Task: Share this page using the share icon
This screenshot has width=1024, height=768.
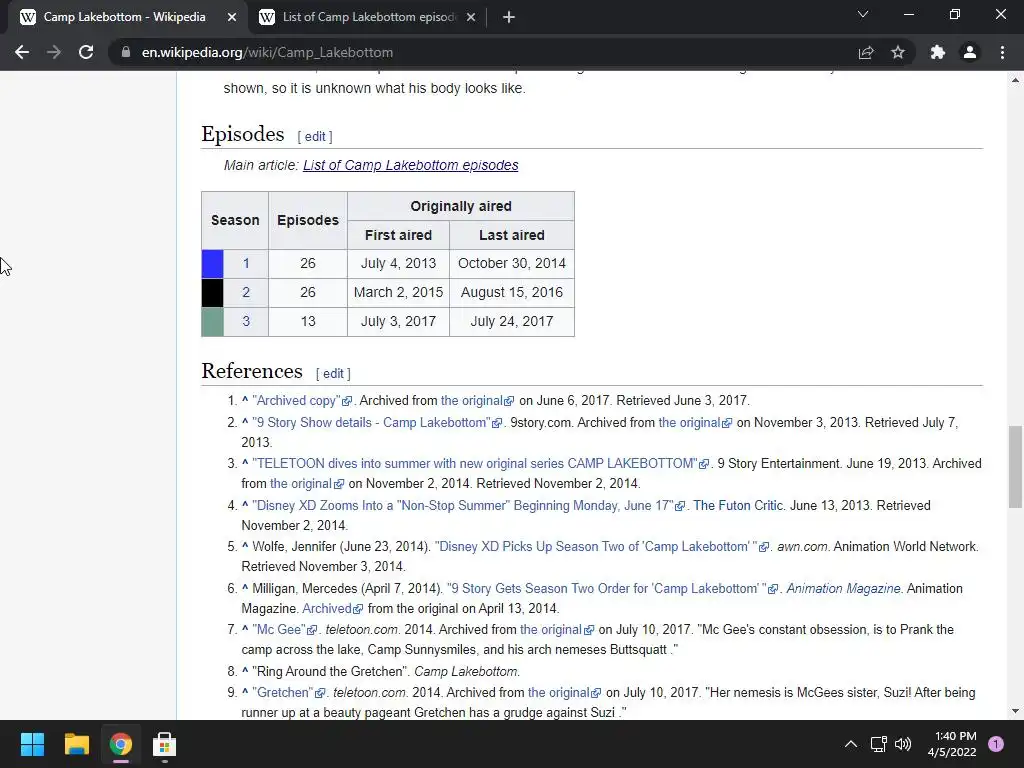Action: (x=866, y=52)
